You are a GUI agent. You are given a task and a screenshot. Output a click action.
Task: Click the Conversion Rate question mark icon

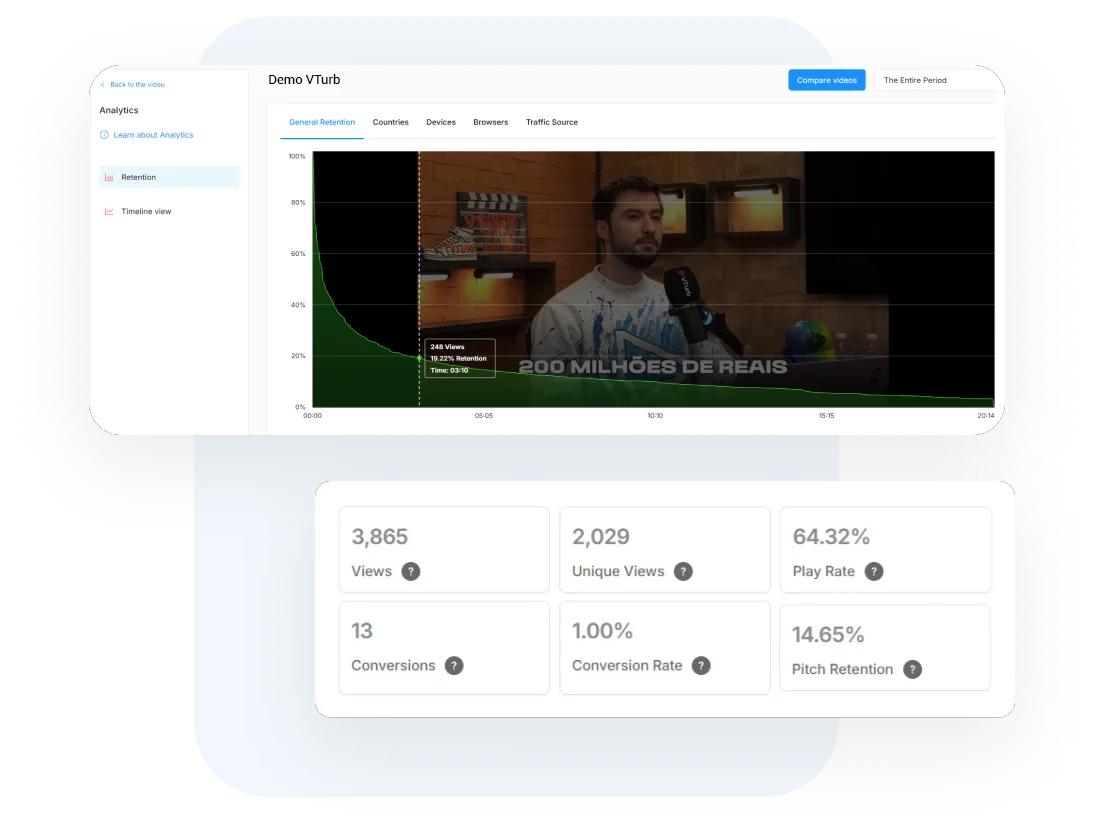(701, 666)
